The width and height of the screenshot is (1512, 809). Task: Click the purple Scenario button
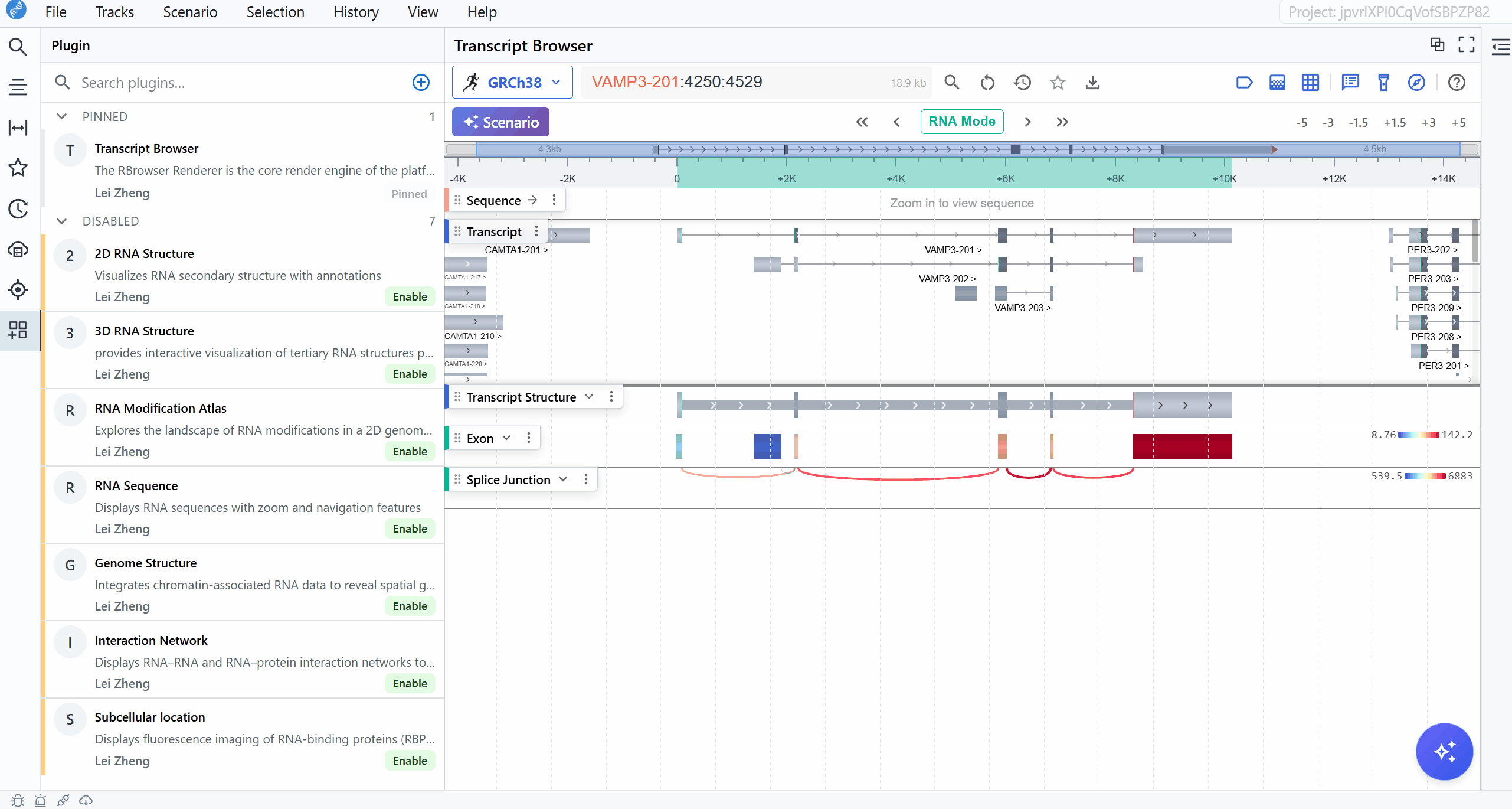pyautogui.click(x=500, y=122)
